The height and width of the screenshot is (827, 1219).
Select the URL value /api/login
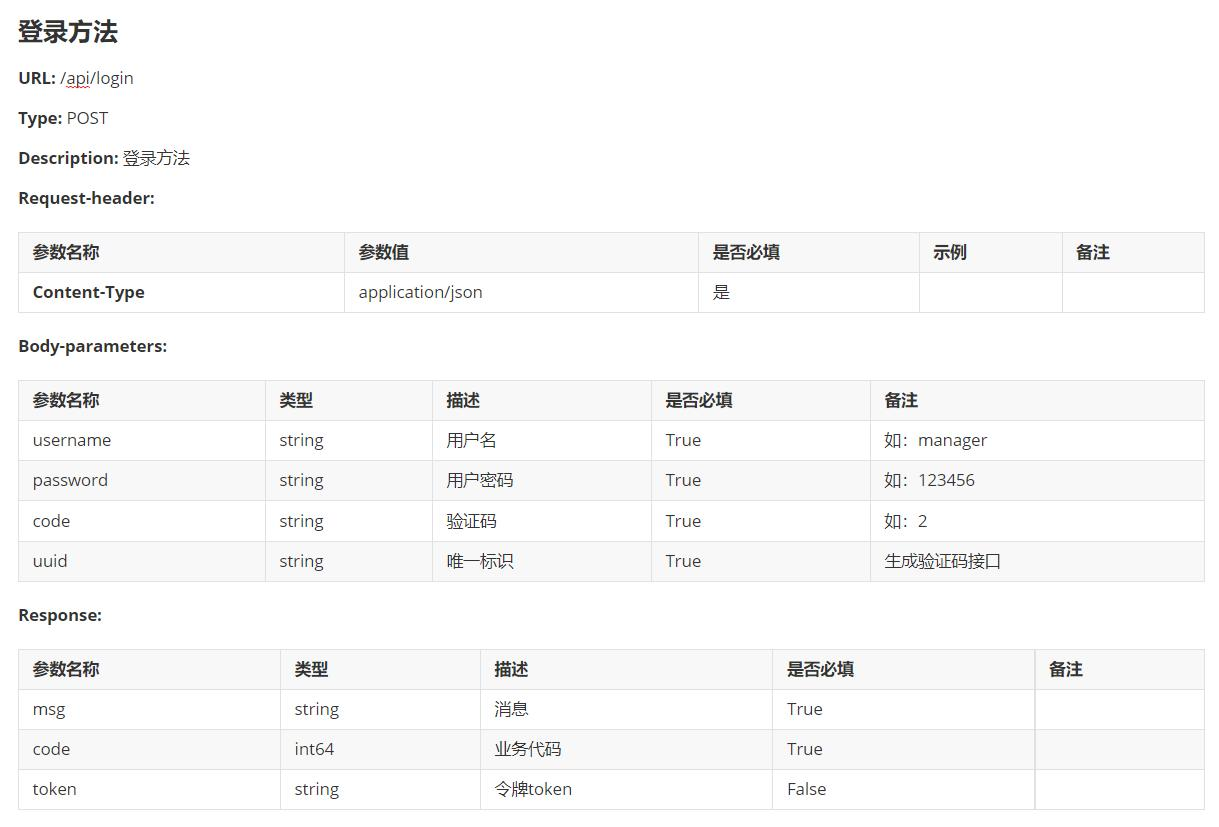pos(97,78)
